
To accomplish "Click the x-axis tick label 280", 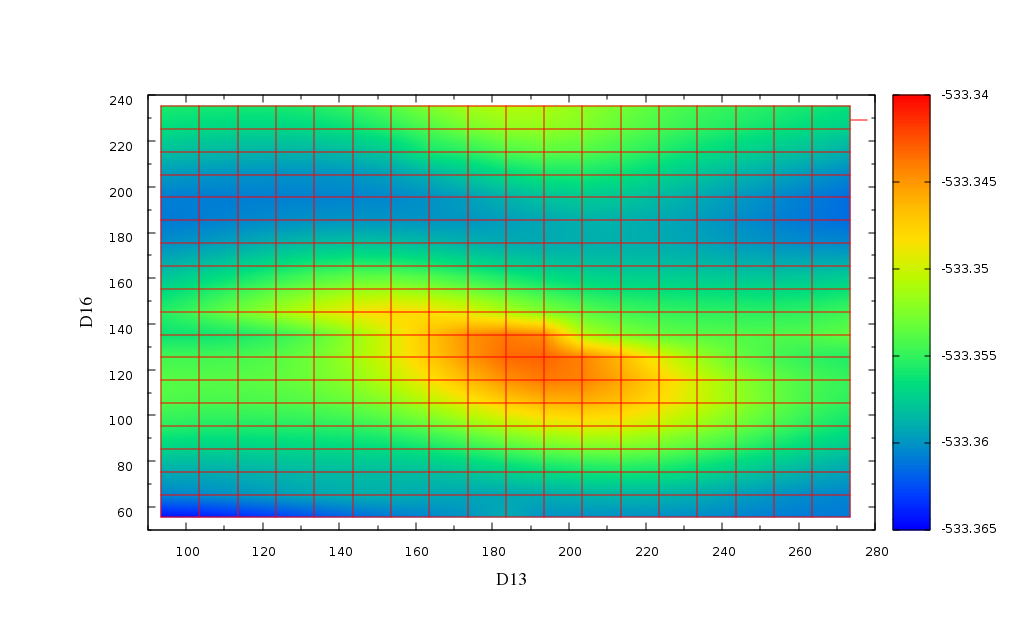I will click(877, 552).
